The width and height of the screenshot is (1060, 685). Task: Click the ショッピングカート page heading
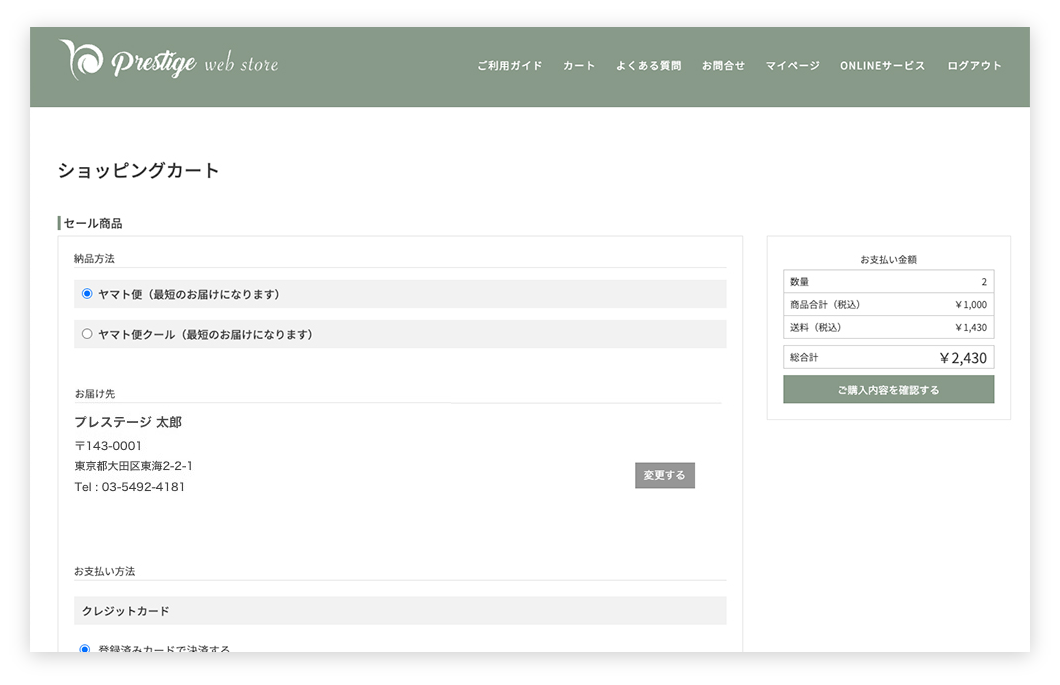(138, 171)
